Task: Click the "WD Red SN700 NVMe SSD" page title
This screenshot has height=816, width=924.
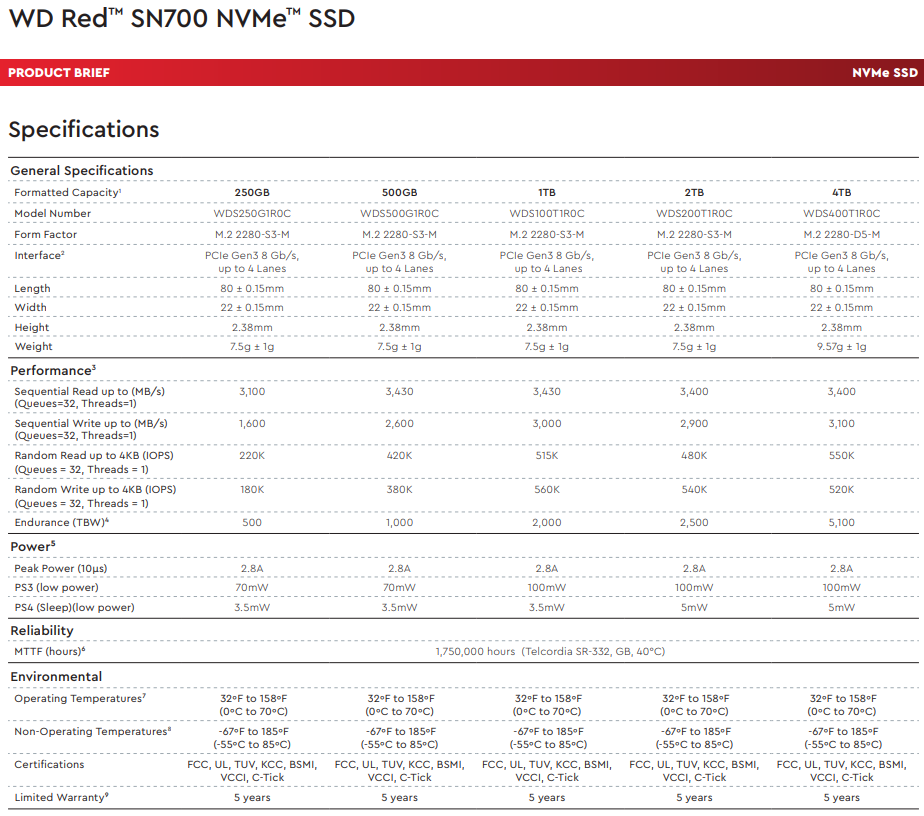Action: click(182, 18)
